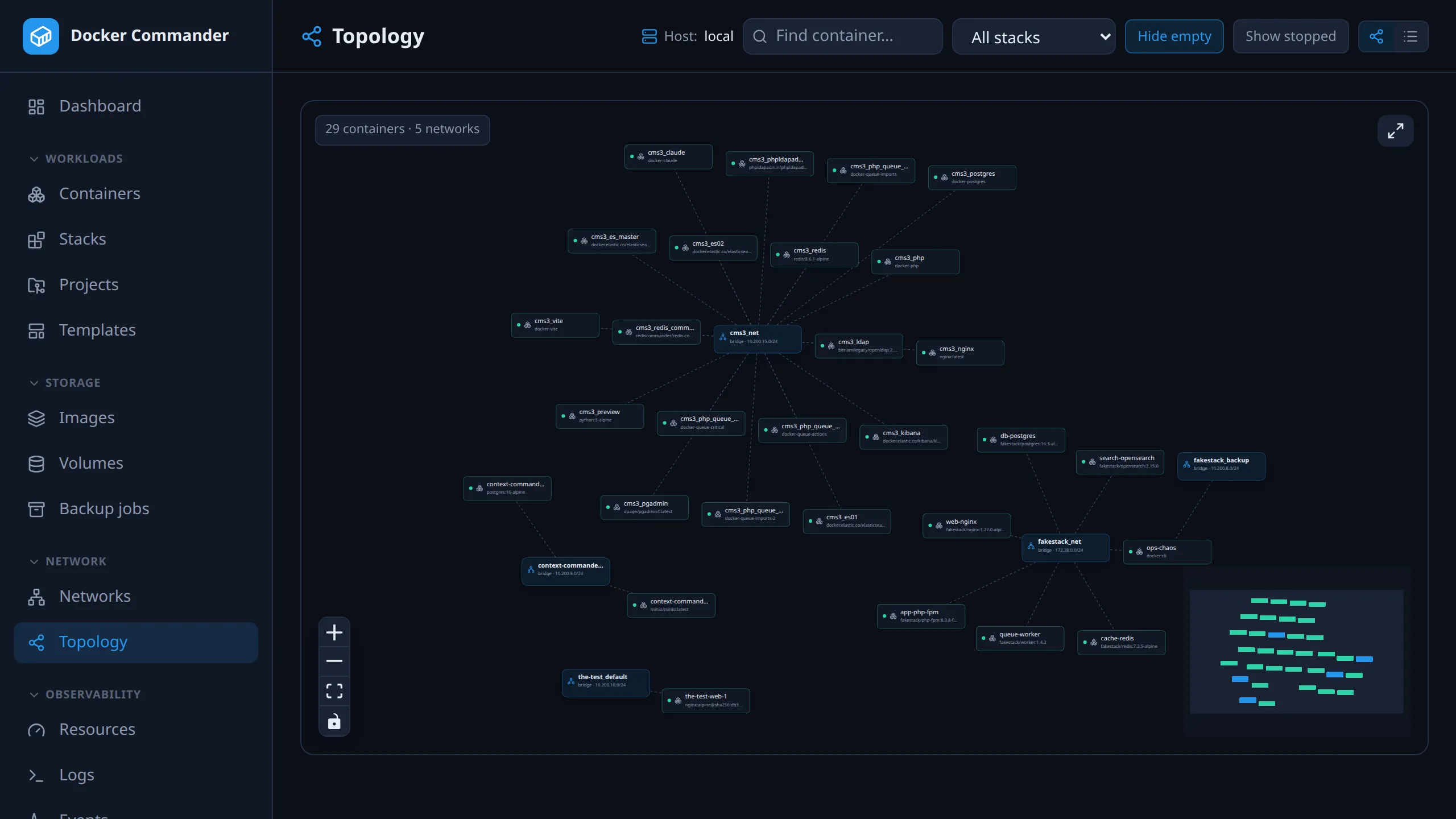Select the cms3_postgres container node

(x=972, y=177)
